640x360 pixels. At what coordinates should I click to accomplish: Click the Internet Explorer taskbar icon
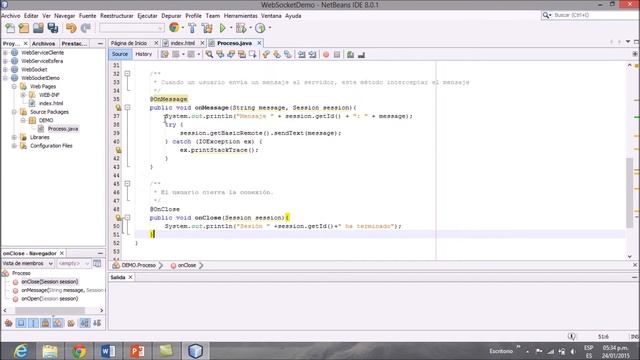coord(20,351)
